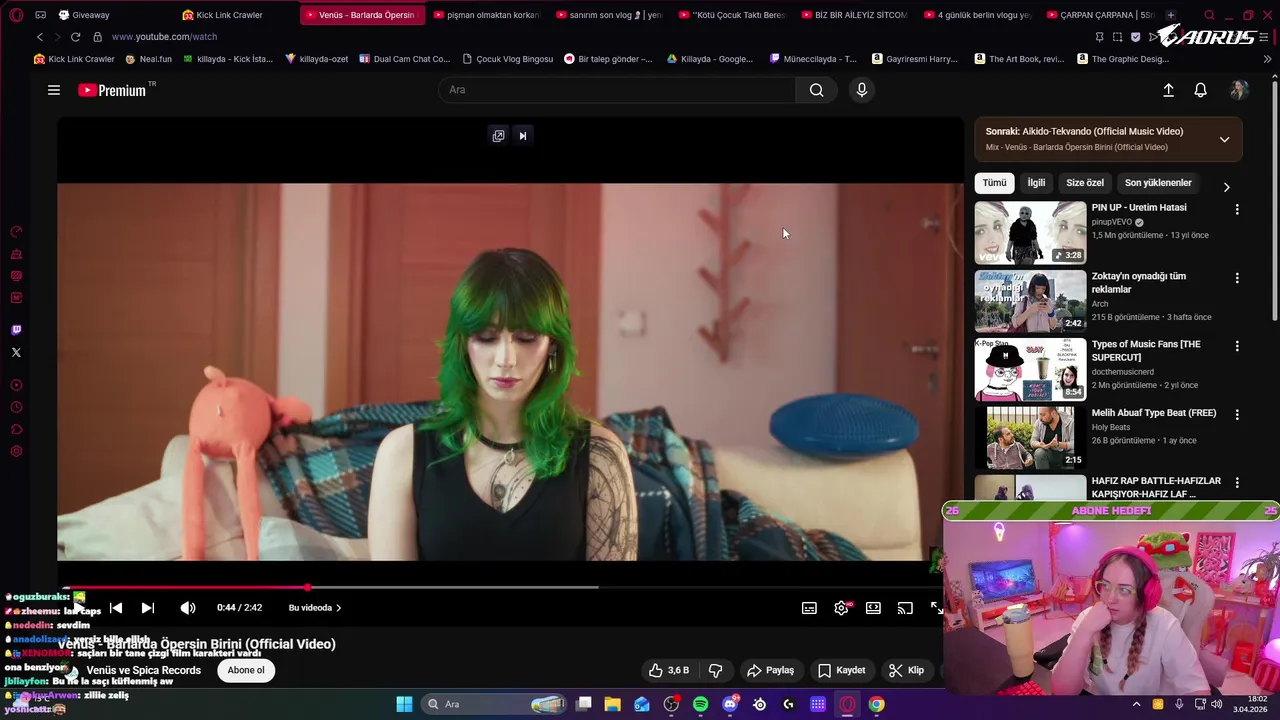Open more options for Melih Abuaf Type Beat

(x=1237, y=414)
